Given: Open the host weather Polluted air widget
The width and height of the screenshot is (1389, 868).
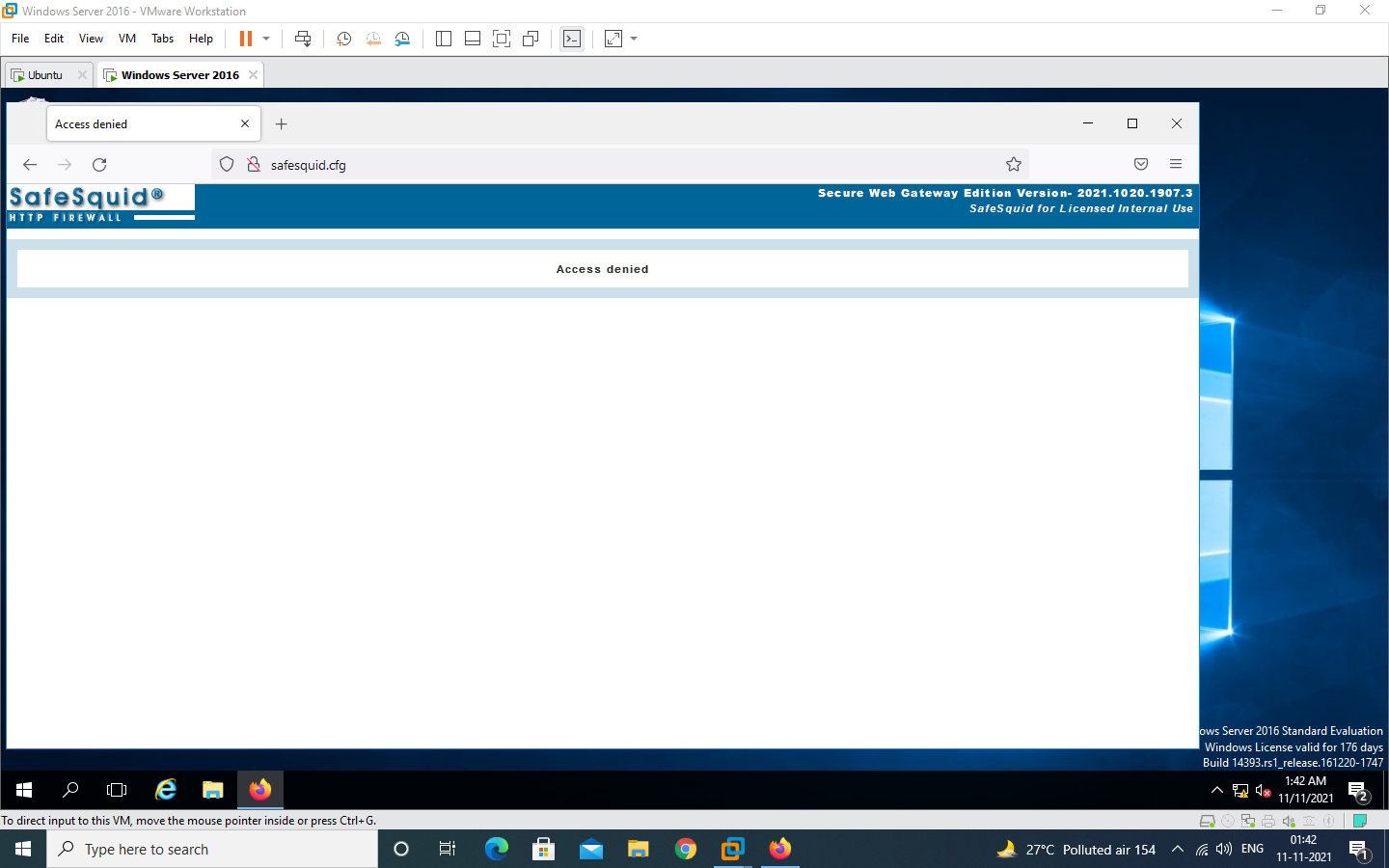Looking at the screenshot, I should [1076, 850].
